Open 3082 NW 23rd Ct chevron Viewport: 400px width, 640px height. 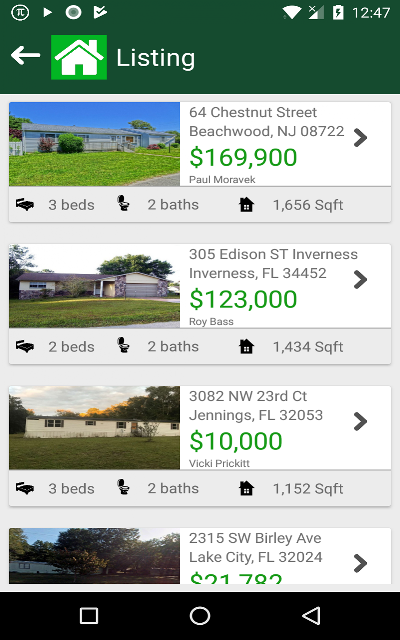click(360, 422)
